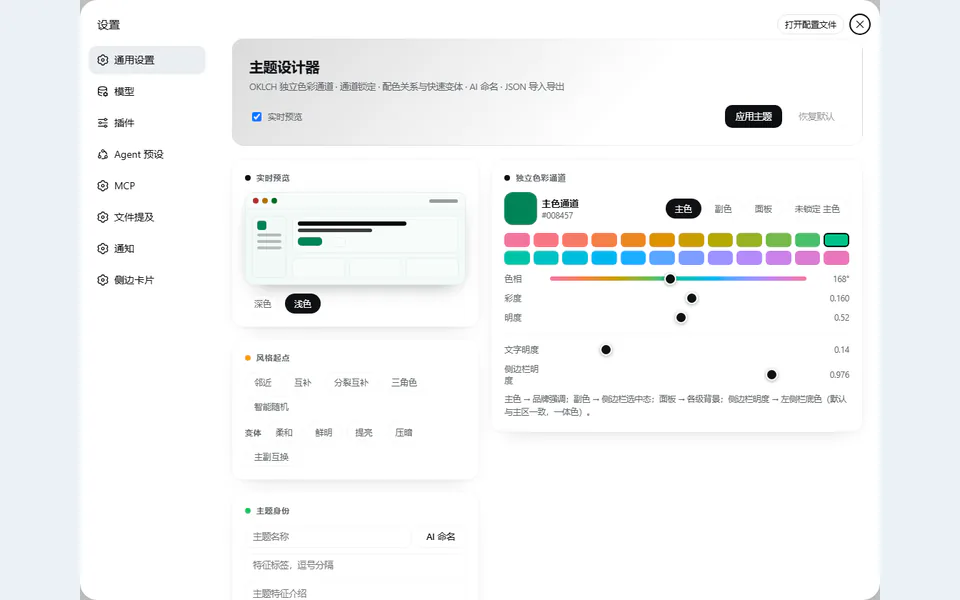Close the settings dialog with the X

[x=860, y=24]
